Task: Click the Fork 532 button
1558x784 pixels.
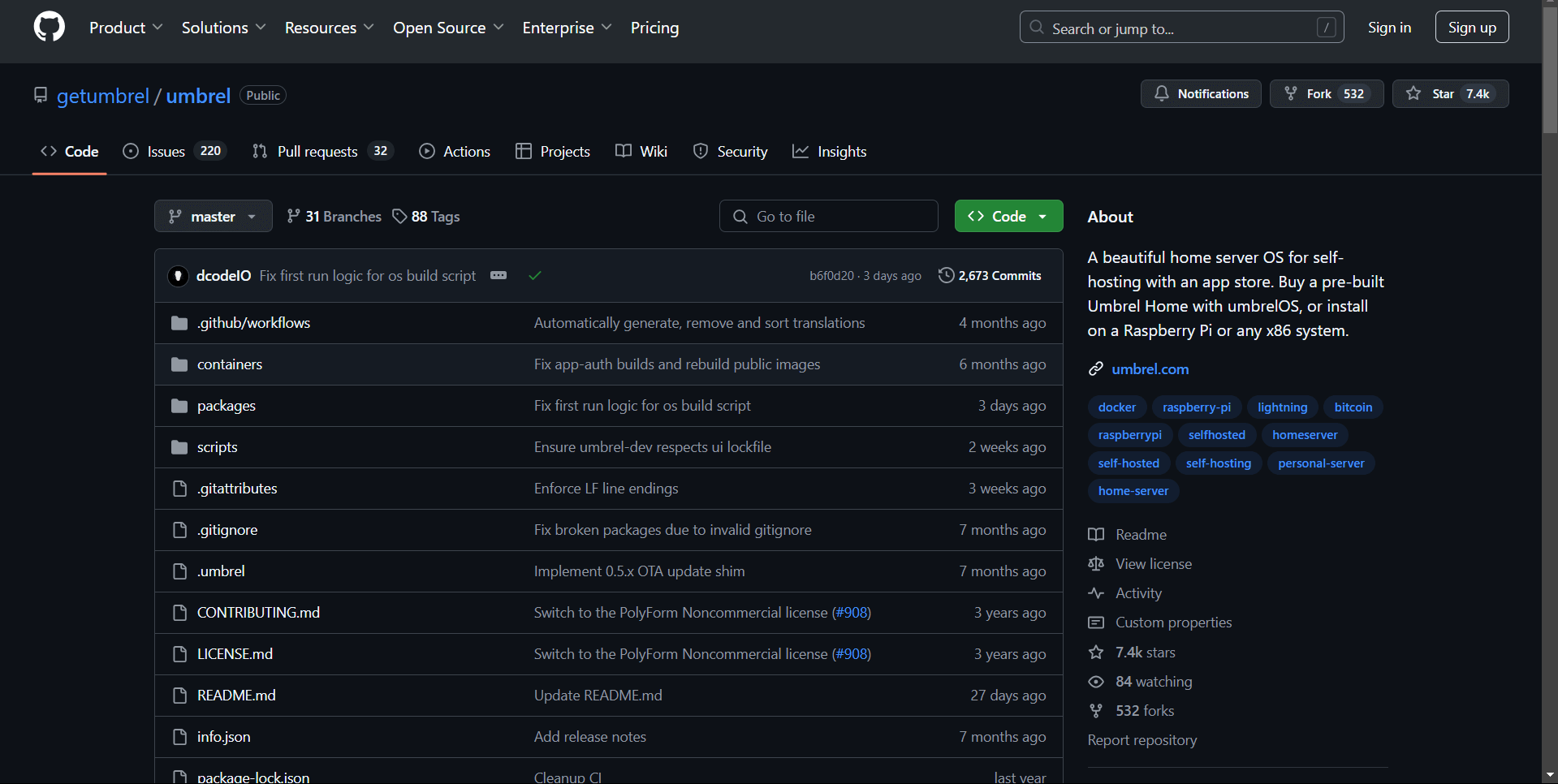Action: pyautogui.click(x=1327, y=94)
